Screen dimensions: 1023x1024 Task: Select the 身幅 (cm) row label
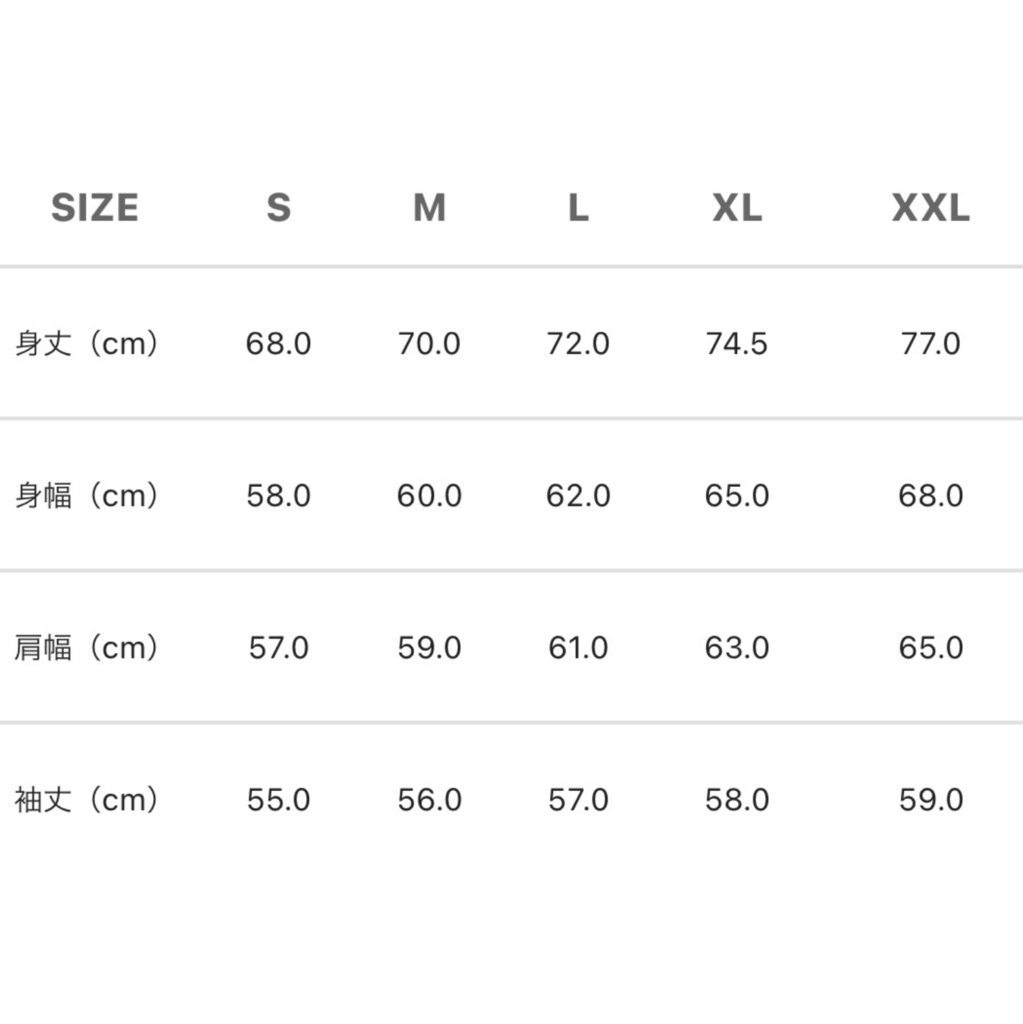pos(87,496)
